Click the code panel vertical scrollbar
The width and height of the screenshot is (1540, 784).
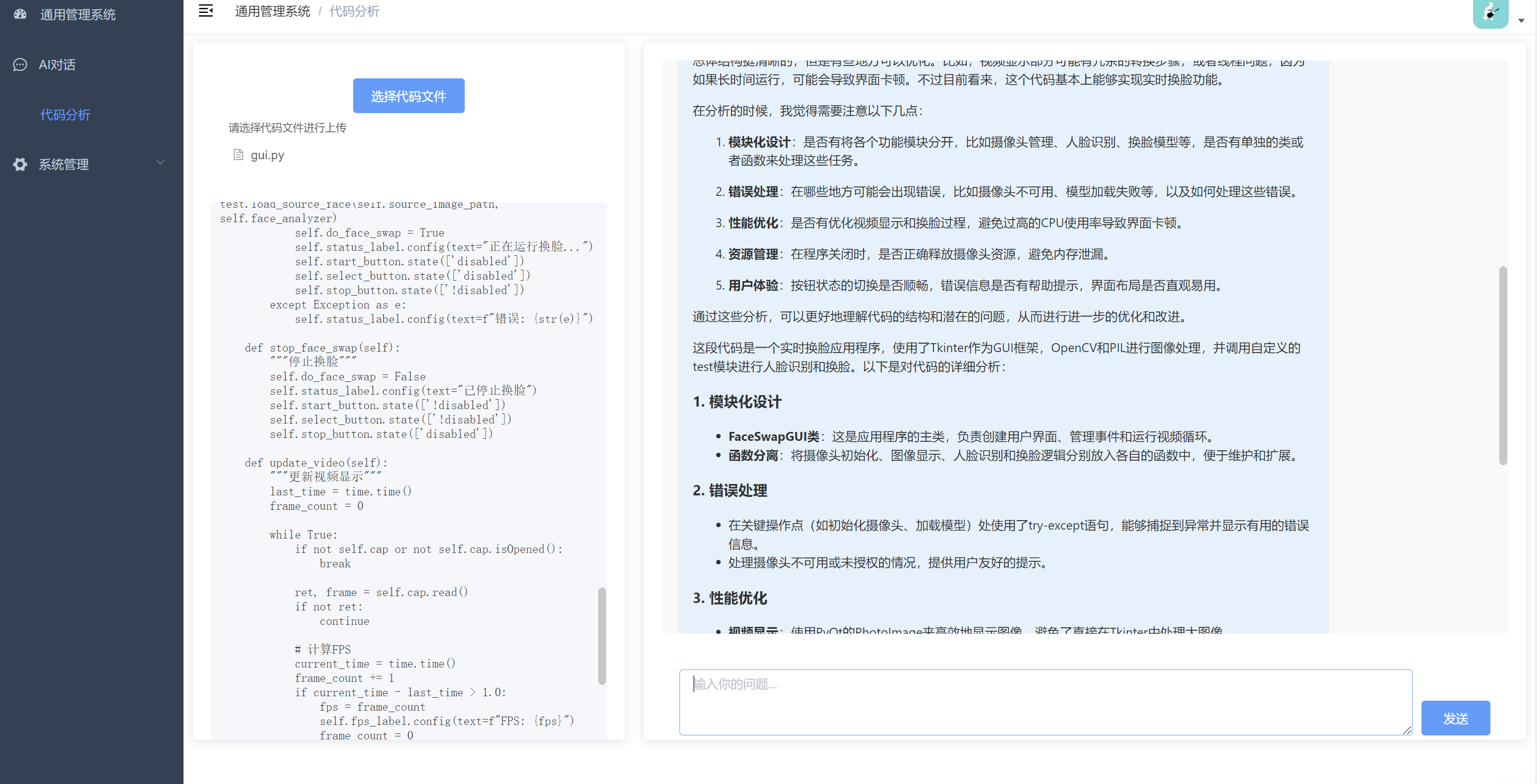[602, 636]
